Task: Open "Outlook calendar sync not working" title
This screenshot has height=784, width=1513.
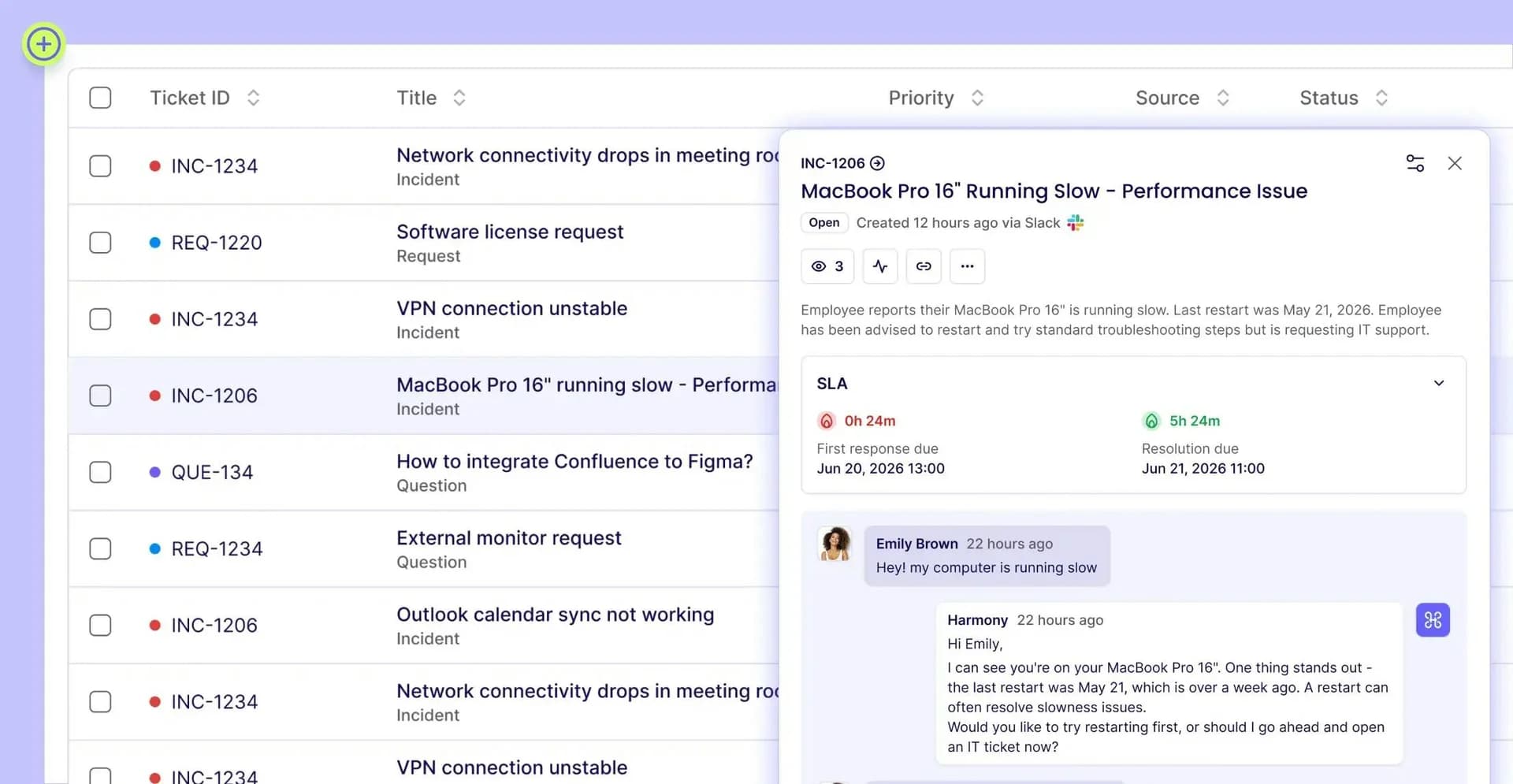Action: point(555,614)
